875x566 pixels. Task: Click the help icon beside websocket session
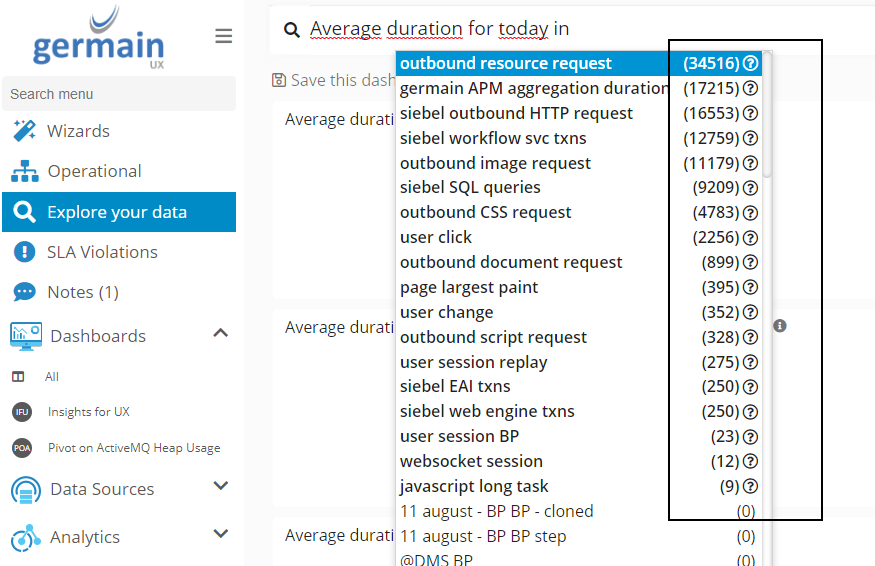click(x=750, y=462)
